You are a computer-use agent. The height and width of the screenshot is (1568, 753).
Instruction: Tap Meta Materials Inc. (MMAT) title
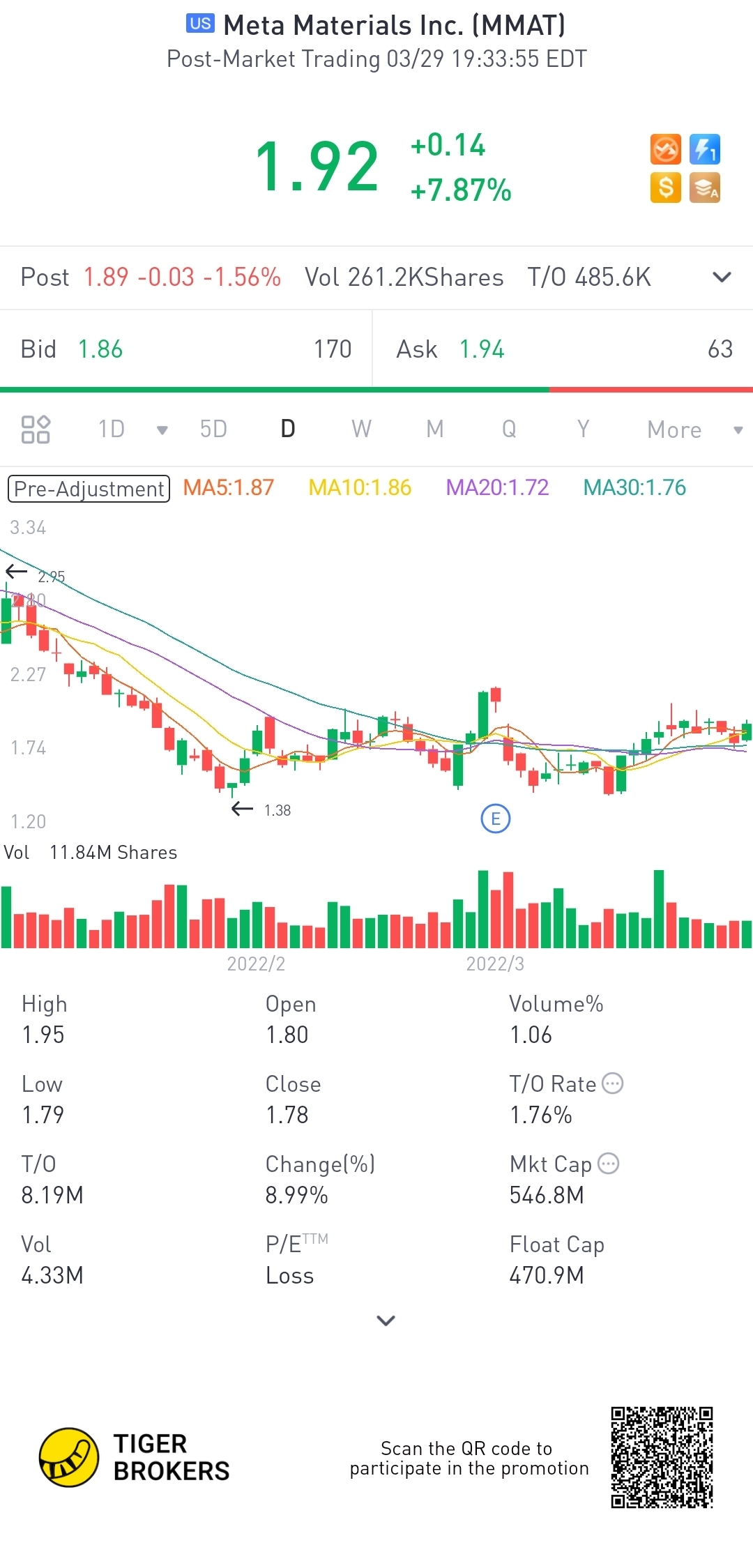(394, 26)
